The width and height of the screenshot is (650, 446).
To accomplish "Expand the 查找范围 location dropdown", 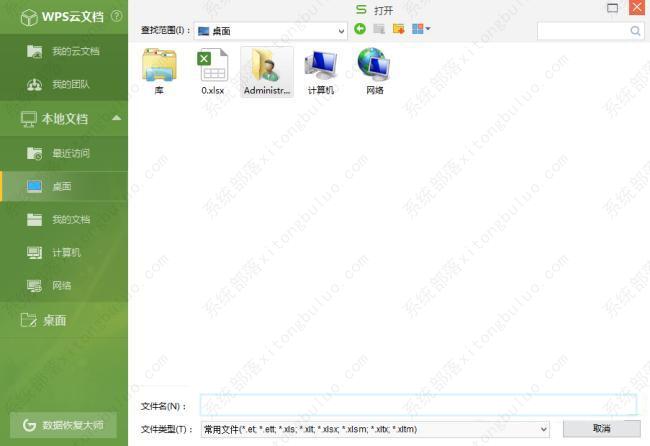I will 340,31.
